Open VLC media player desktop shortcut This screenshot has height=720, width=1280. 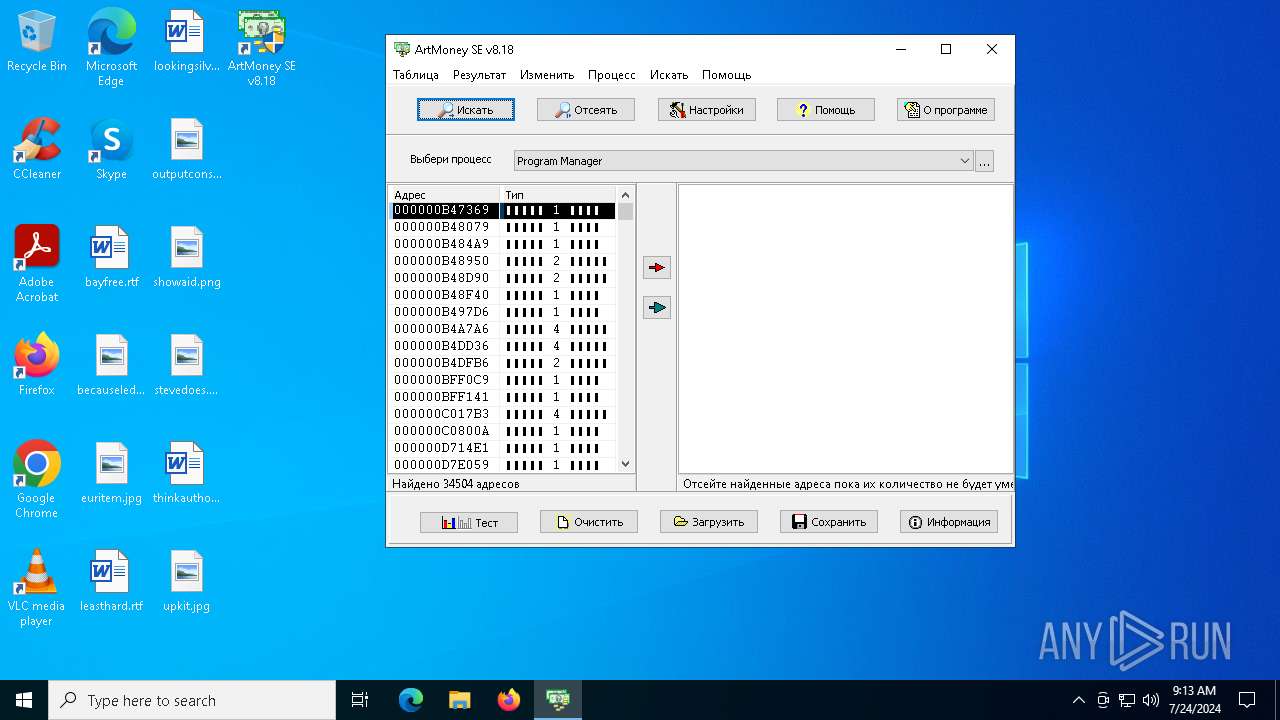coord(37,588)
